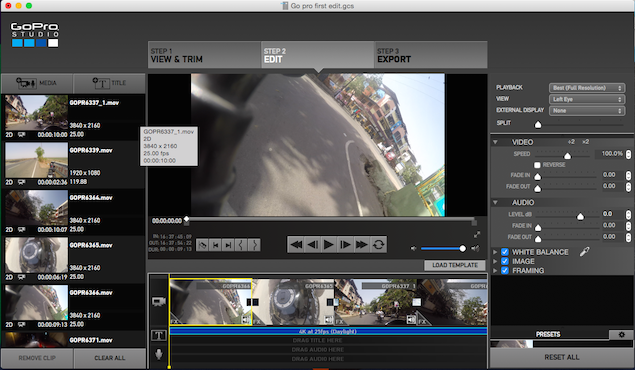Expand the White Balance section
The height and width of the screenshot is (370, 635).
(x=495, y=252)
